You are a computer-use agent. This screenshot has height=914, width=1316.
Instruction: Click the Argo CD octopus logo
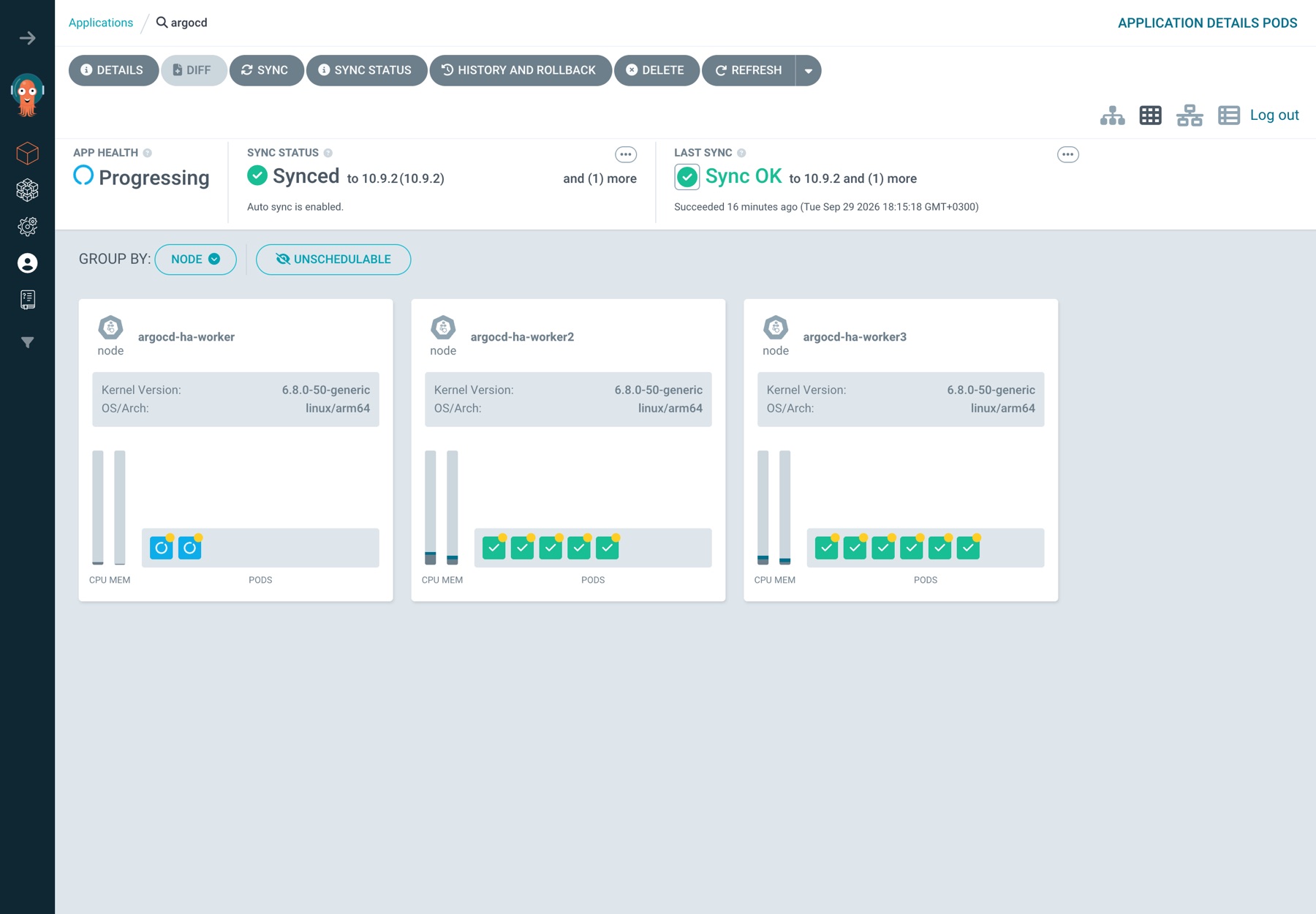(28, 95)
